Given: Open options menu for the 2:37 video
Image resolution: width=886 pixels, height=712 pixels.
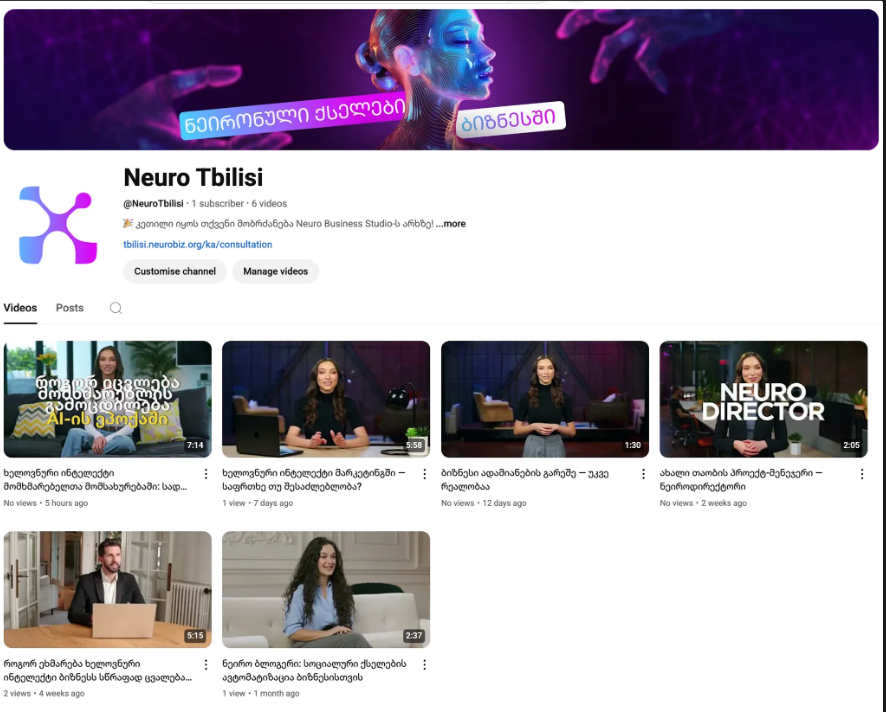Looking at the screenshot, I should (x=424, y=665).
